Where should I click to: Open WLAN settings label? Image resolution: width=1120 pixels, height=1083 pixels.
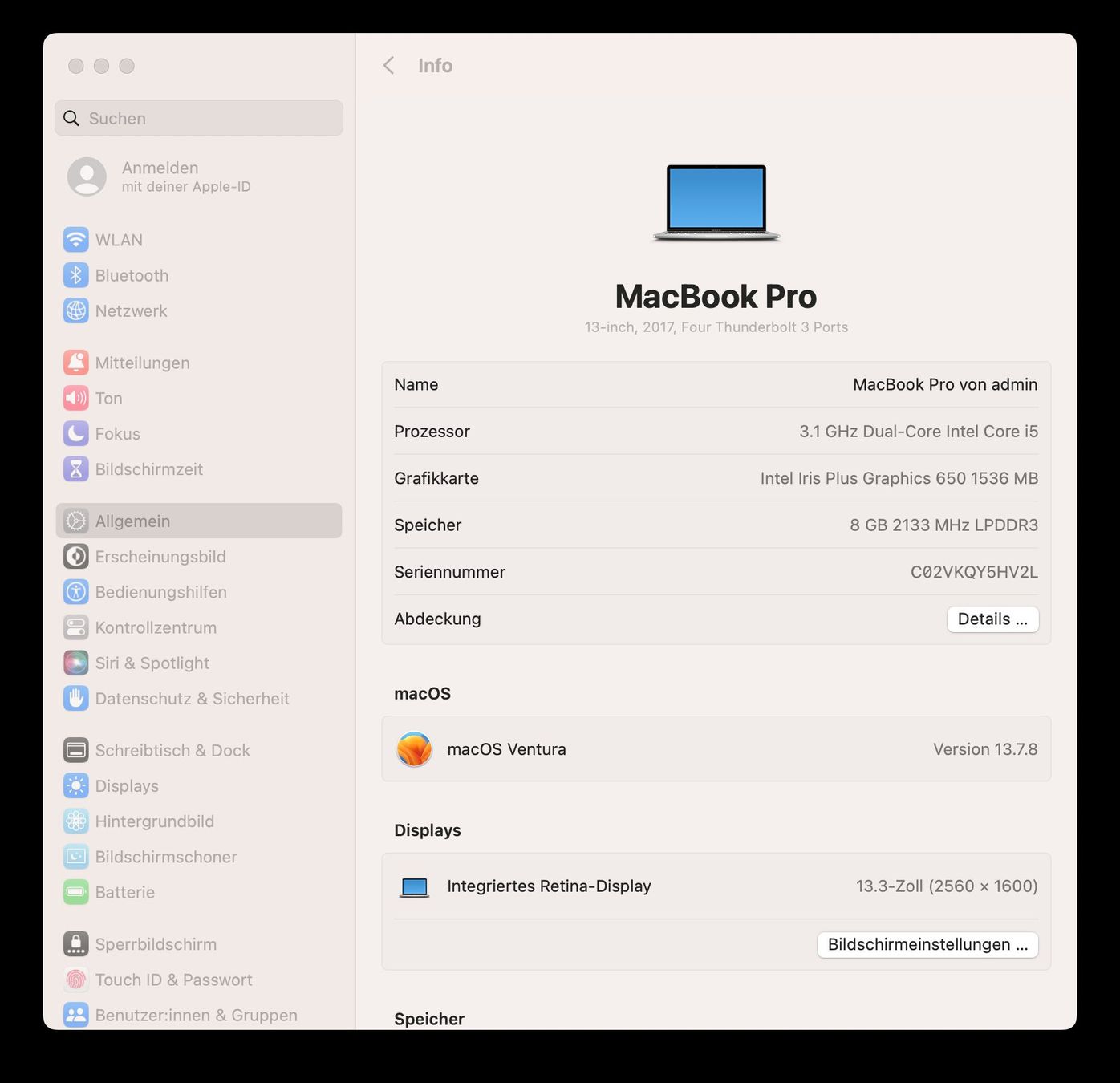pyautogui.click(x=119, y=240)
